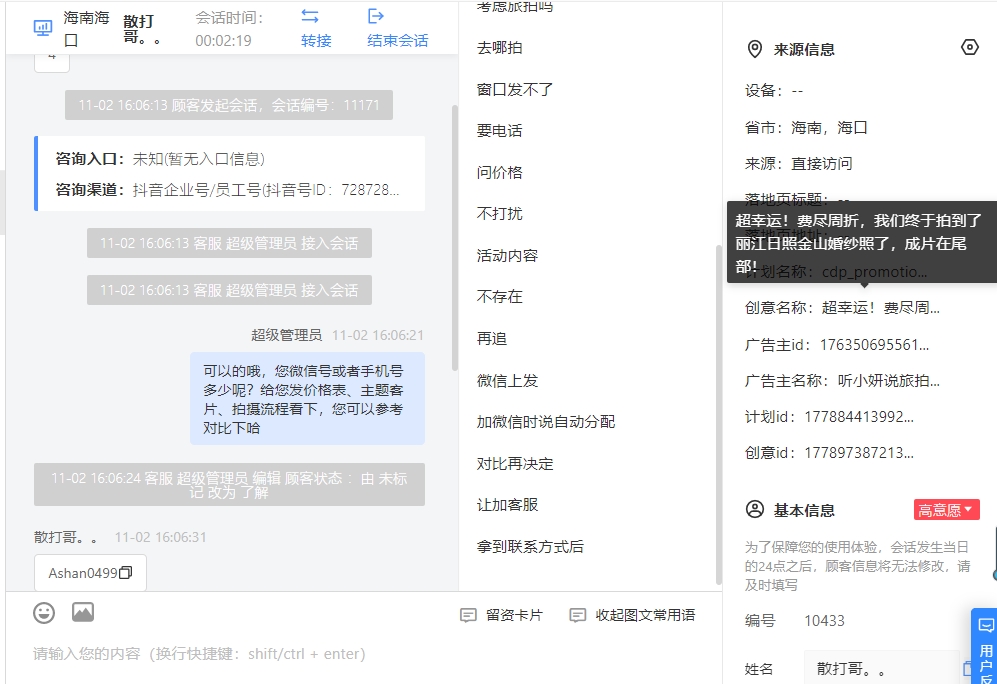Viewport: 997px width, 684px height.
Task: Click the 创意名称 row
Action: coord(842,308)
